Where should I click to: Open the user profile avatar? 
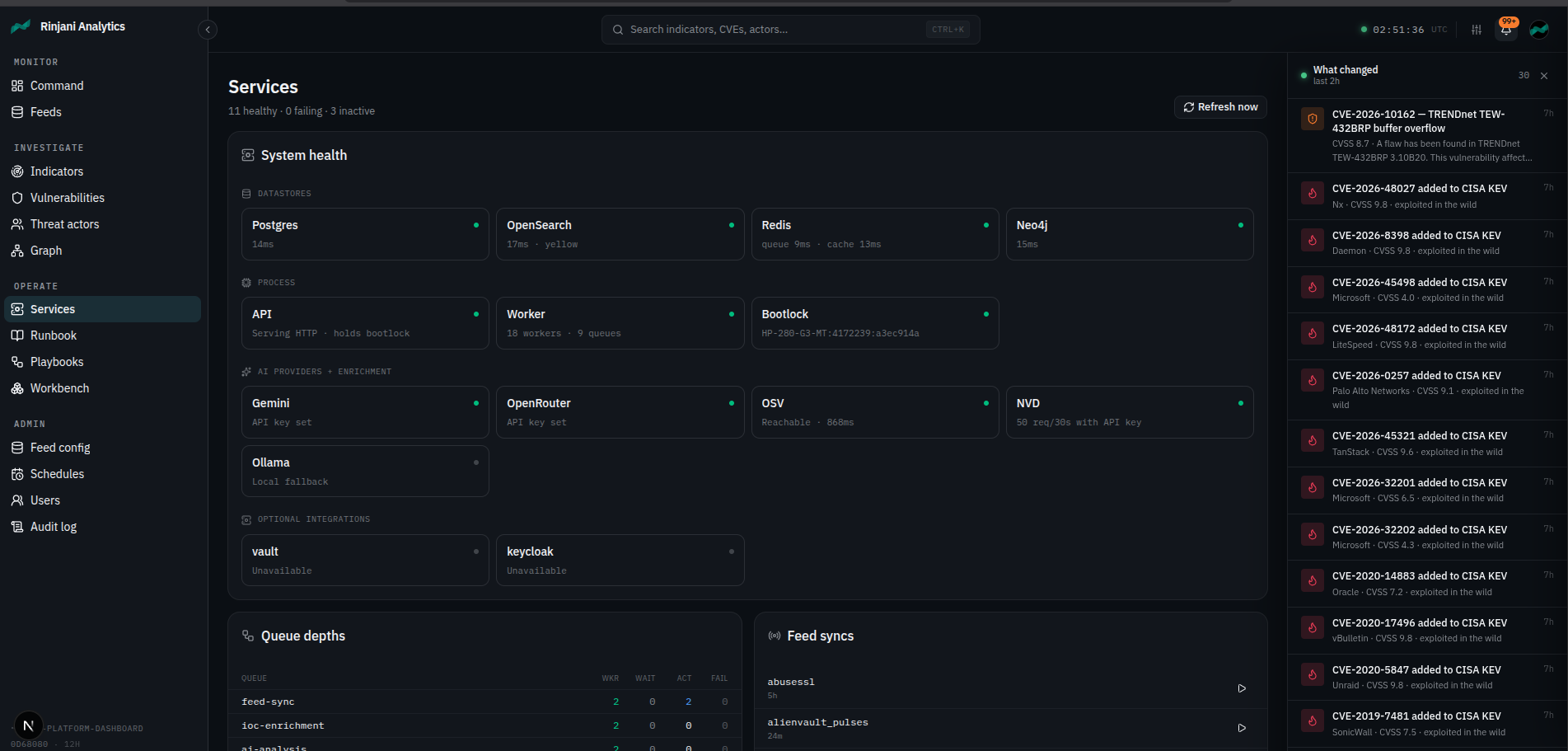coord(1539,30)
